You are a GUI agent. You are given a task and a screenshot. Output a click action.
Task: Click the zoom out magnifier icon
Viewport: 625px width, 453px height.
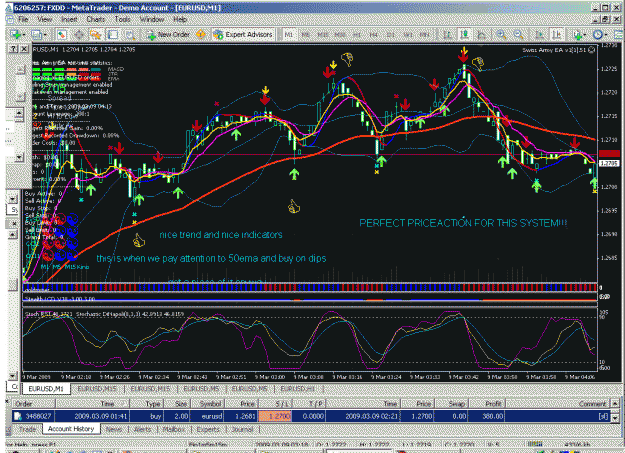click(518, 35)
